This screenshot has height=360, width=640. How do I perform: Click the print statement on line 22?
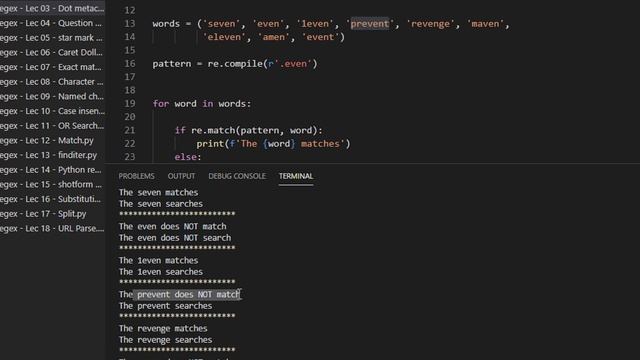tap(273, 144)
